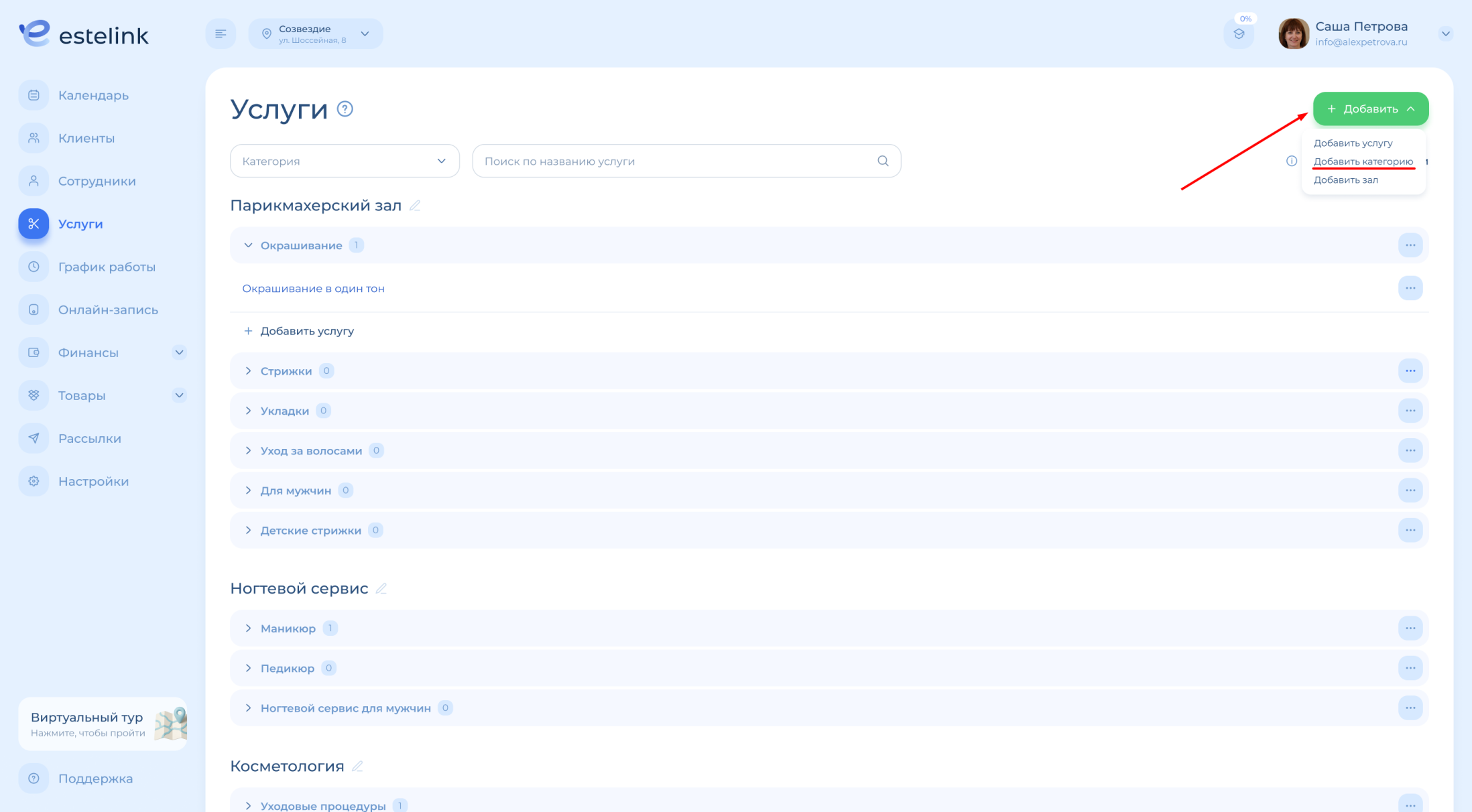This screenshot has height=812, width=1472.
Task: Expand the Стрижки category
Action: pos(248,370)
